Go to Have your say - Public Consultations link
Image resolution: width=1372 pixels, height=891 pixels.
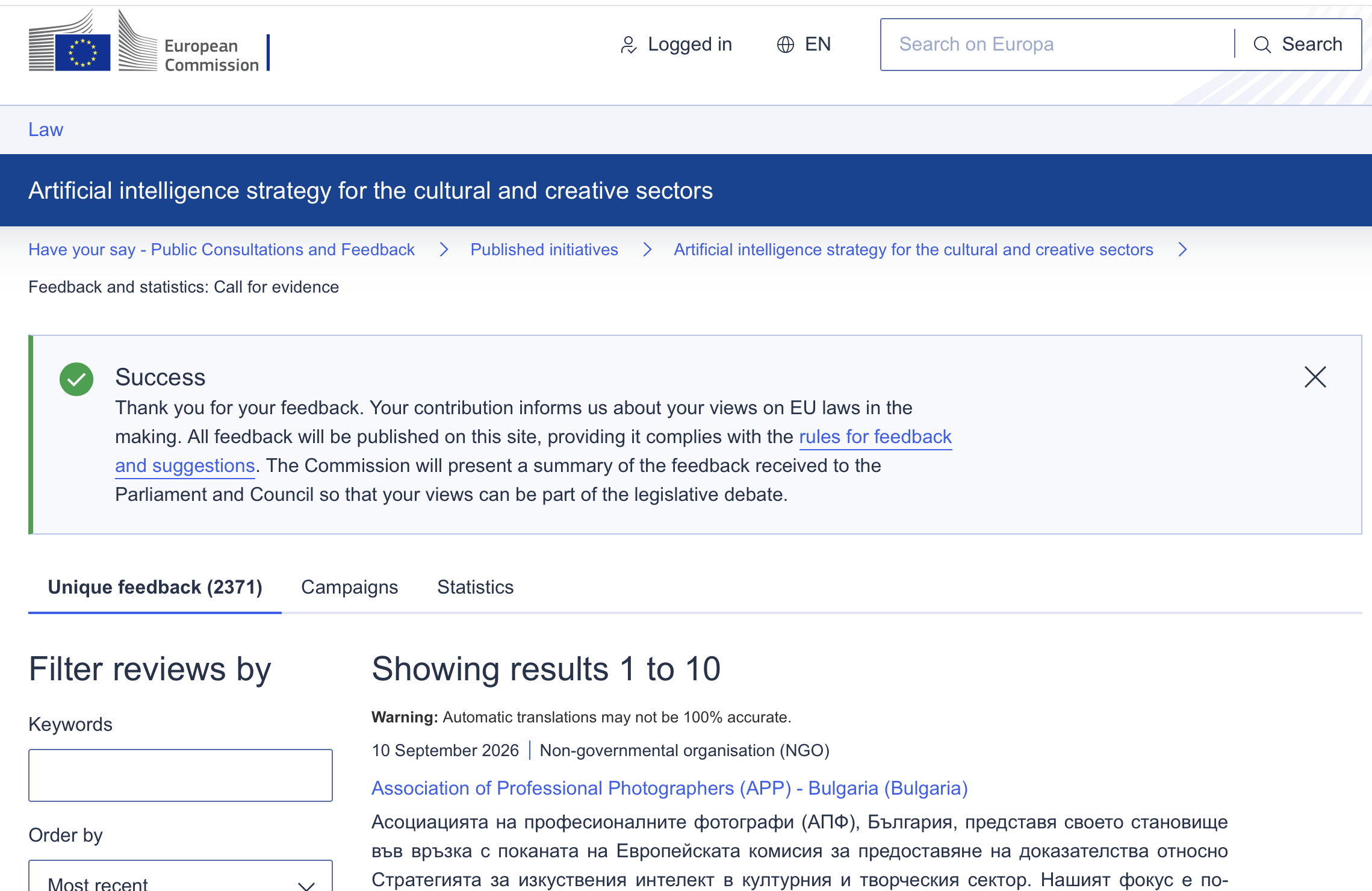(x=222, y=249)
